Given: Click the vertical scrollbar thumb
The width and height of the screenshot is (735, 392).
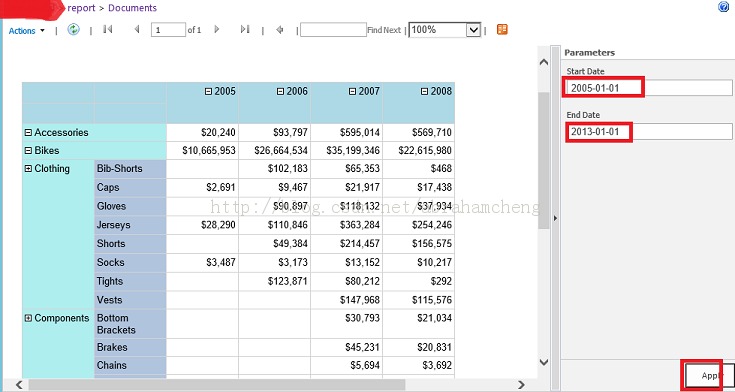Looking at the screenshot, I should click(544, 160).
